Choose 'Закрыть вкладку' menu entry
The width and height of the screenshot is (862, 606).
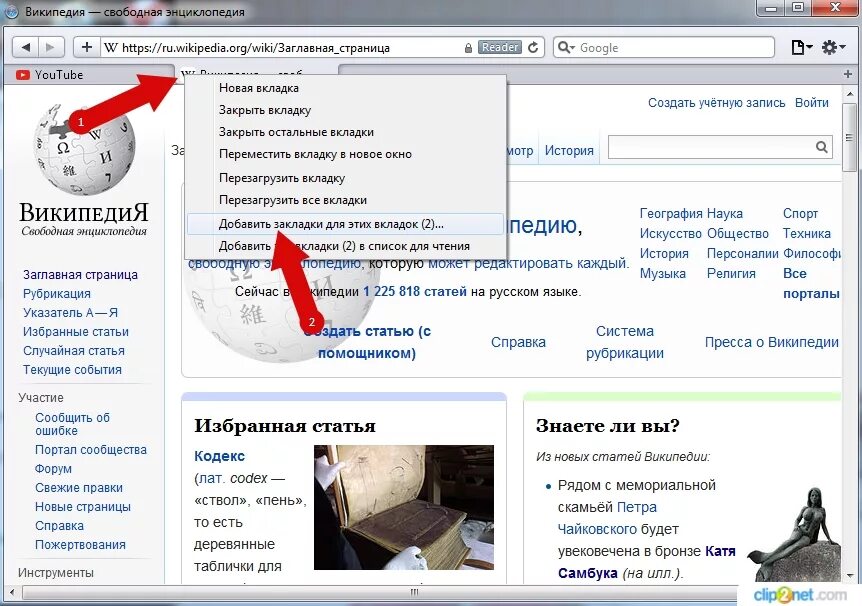345,110
